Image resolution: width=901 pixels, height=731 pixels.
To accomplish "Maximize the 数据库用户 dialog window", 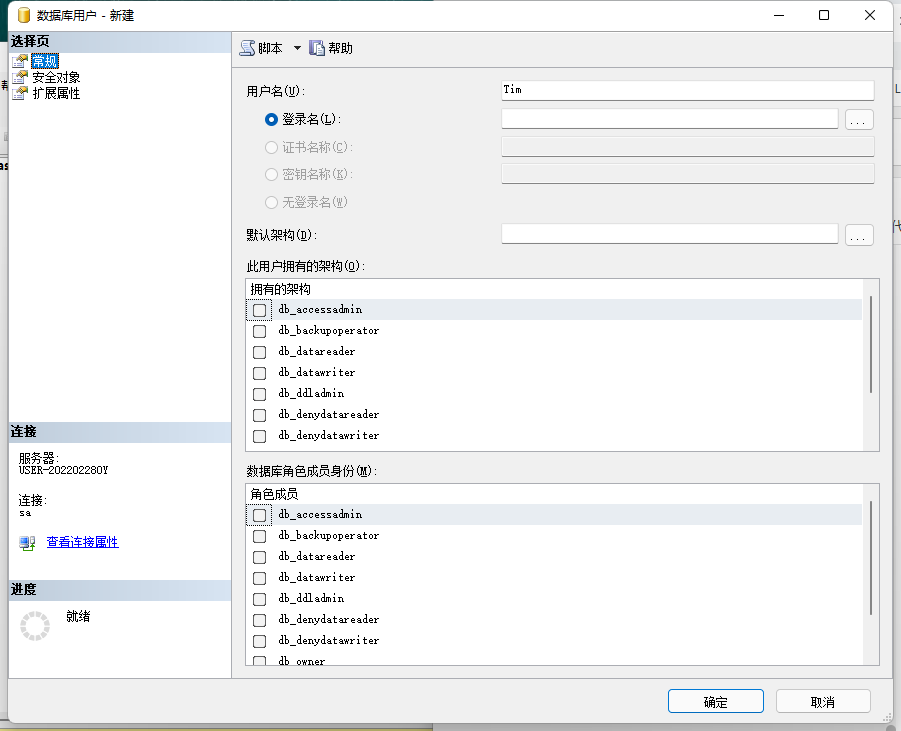I will [x=824, y=16].
